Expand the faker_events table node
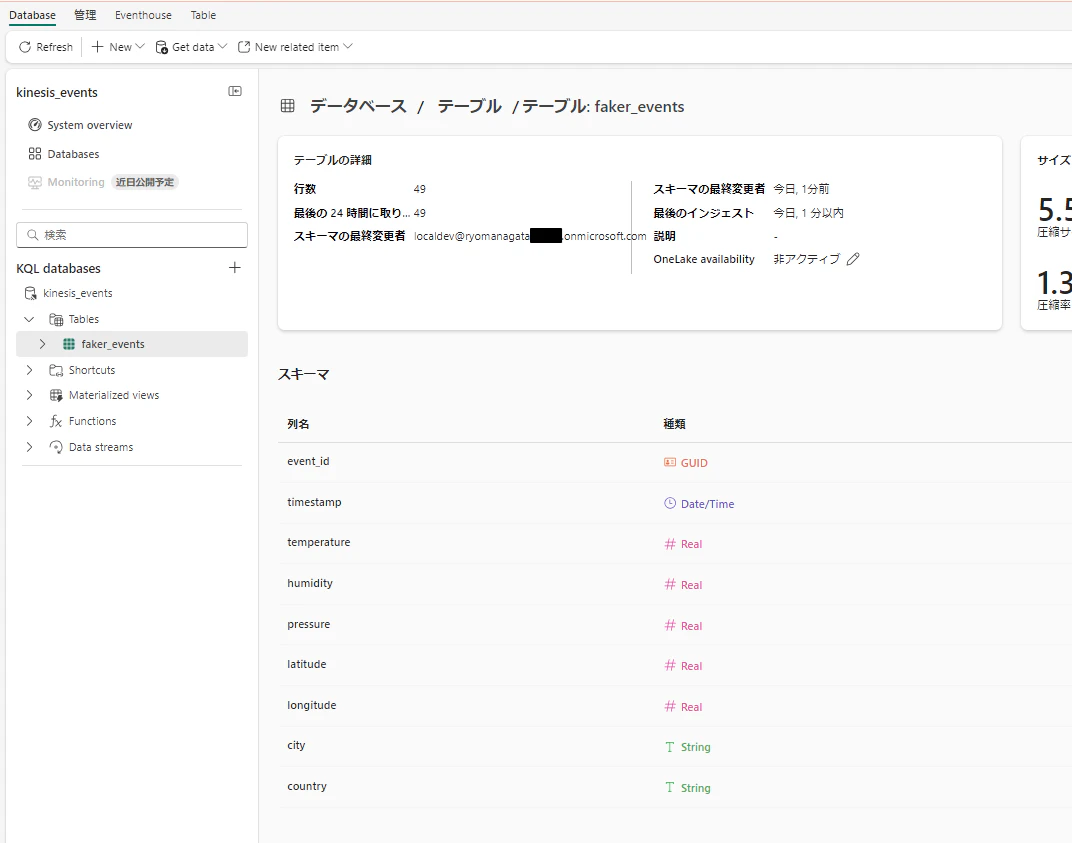1072x843 pixels. pyautogui.click(x=42, y=344)
